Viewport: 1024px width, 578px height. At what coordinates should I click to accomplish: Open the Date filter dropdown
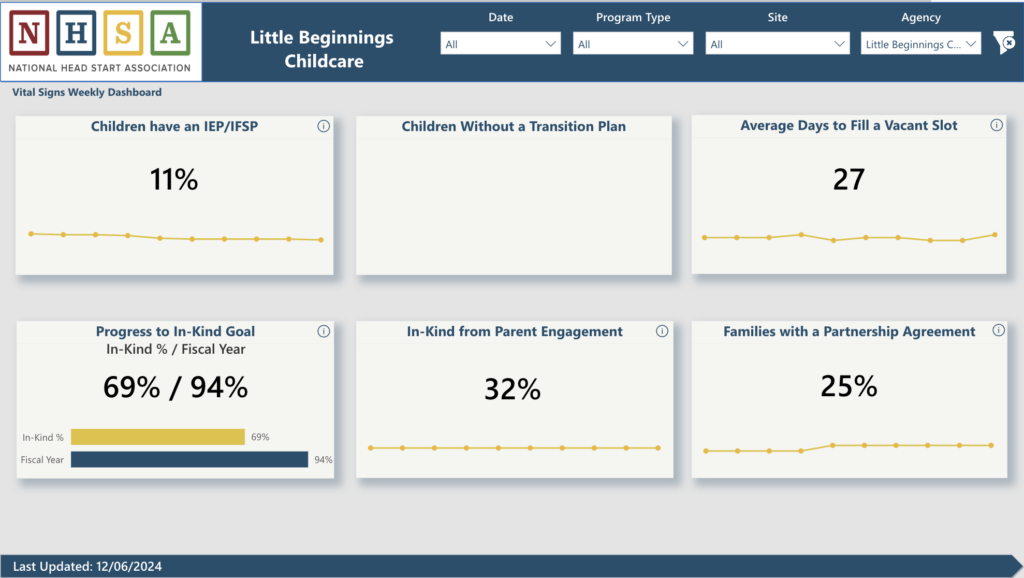(x=501, y=44)
